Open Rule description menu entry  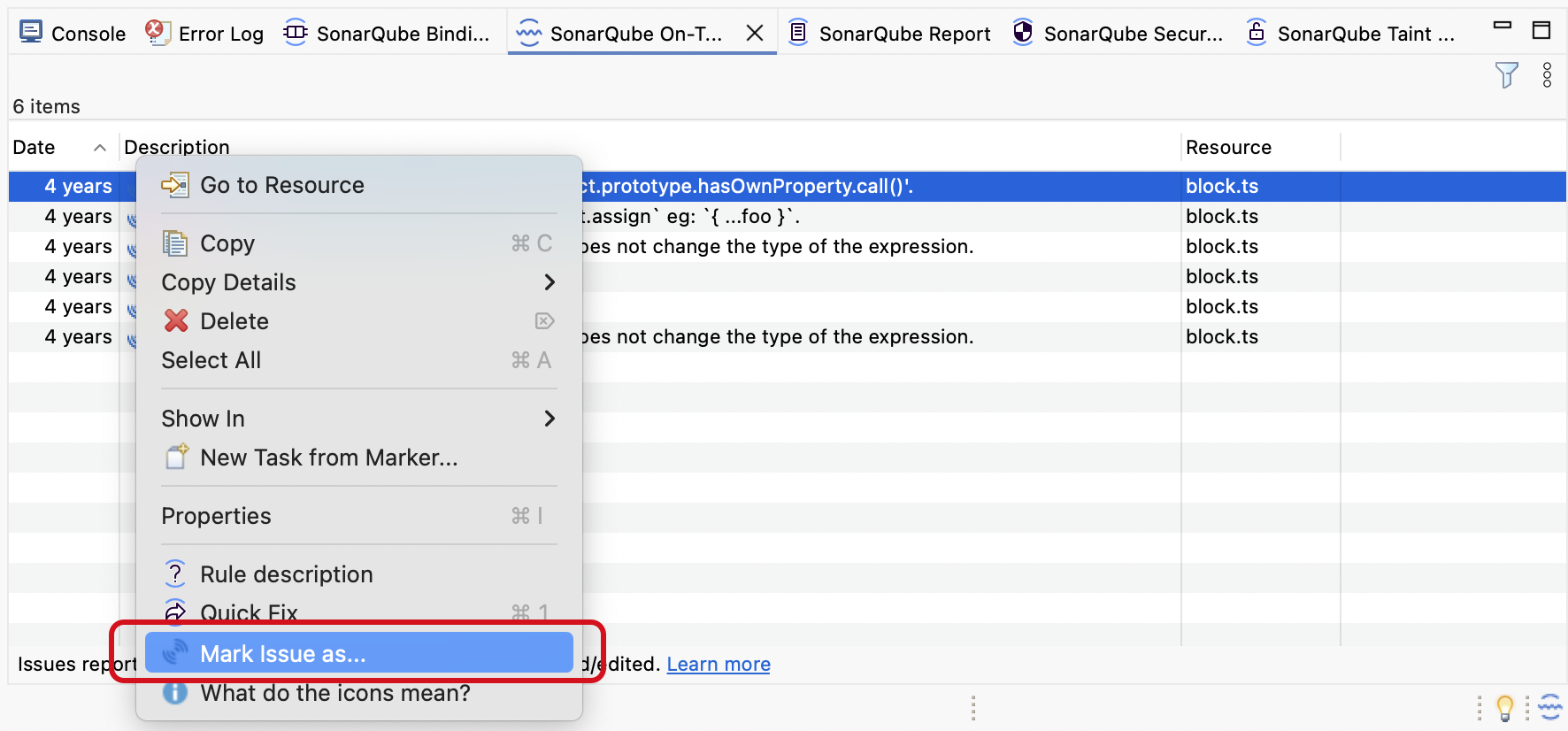(x=358, y=574)
